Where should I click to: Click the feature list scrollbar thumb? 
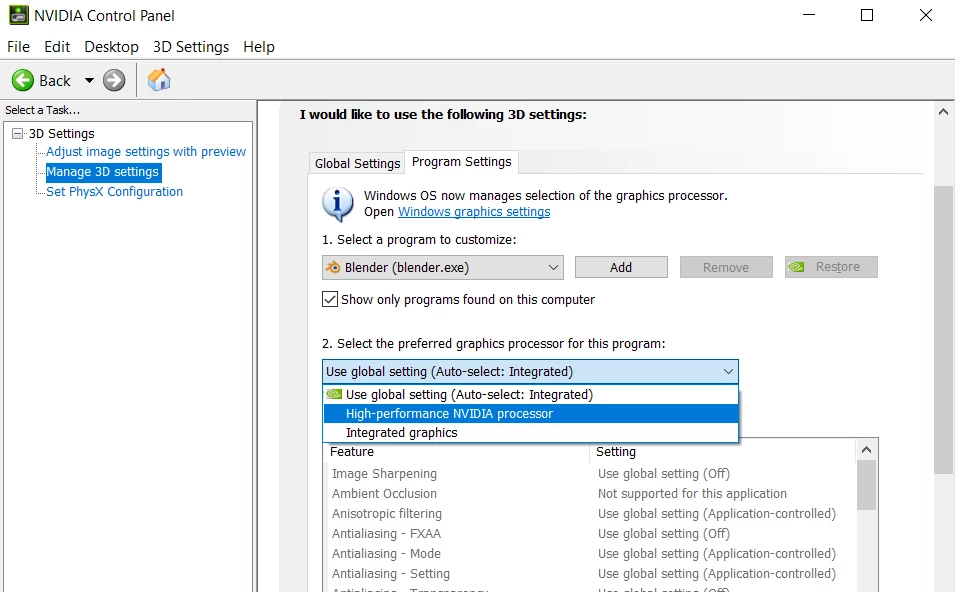866,485
